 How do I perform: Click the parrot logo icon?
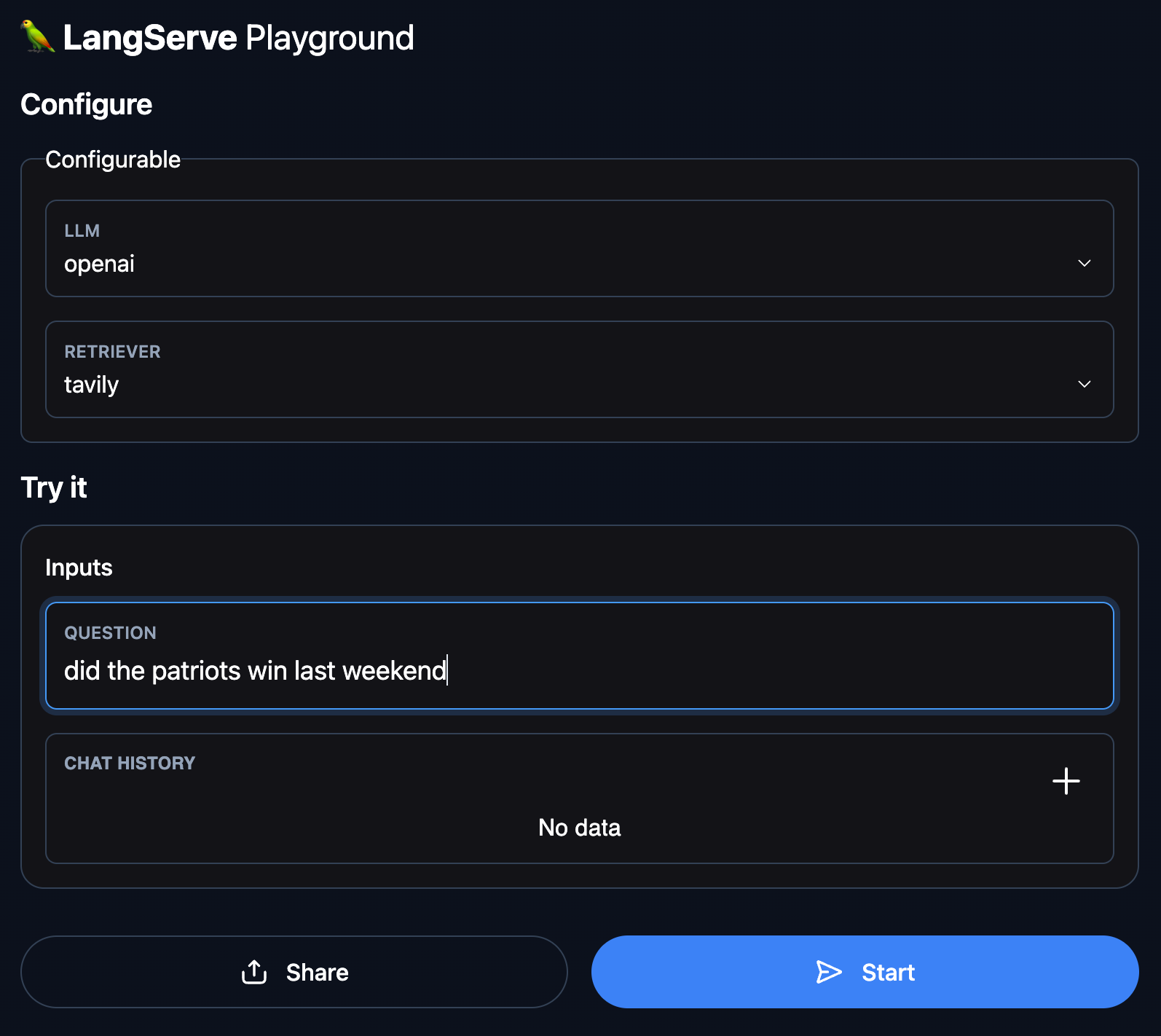click(38, 36)
